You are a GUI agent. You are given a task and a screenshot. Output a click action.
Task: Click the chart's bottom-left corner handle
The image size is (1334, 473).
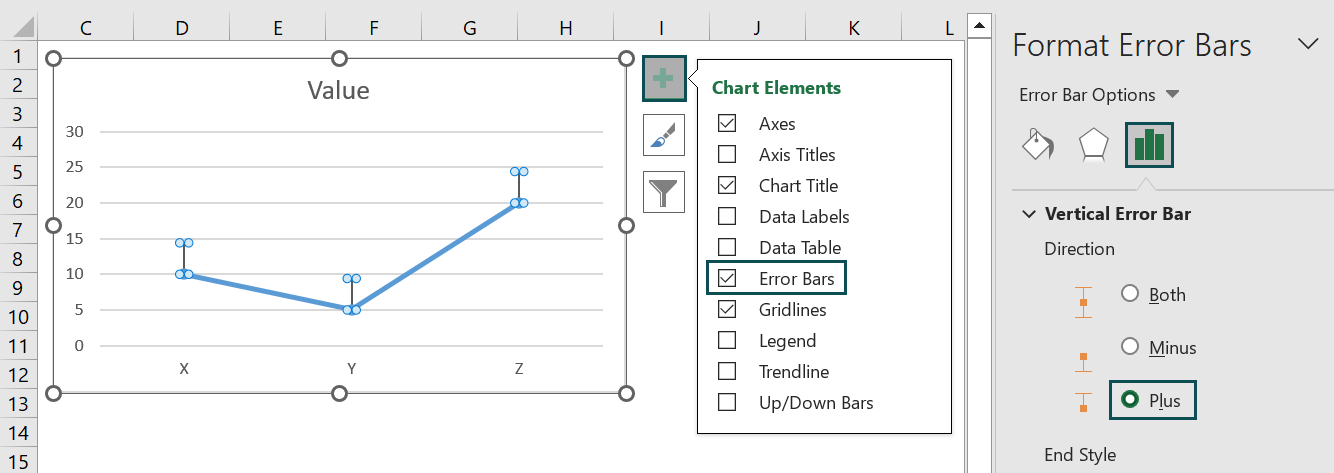click(54, 393)
